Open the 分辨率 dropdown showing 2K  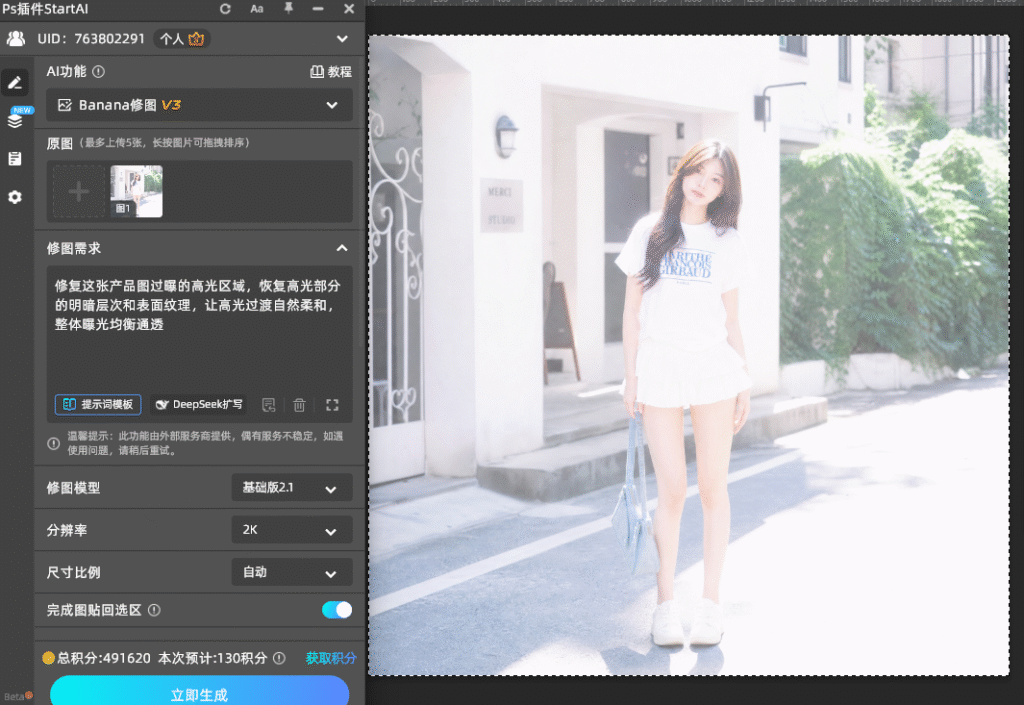(292, 530)
